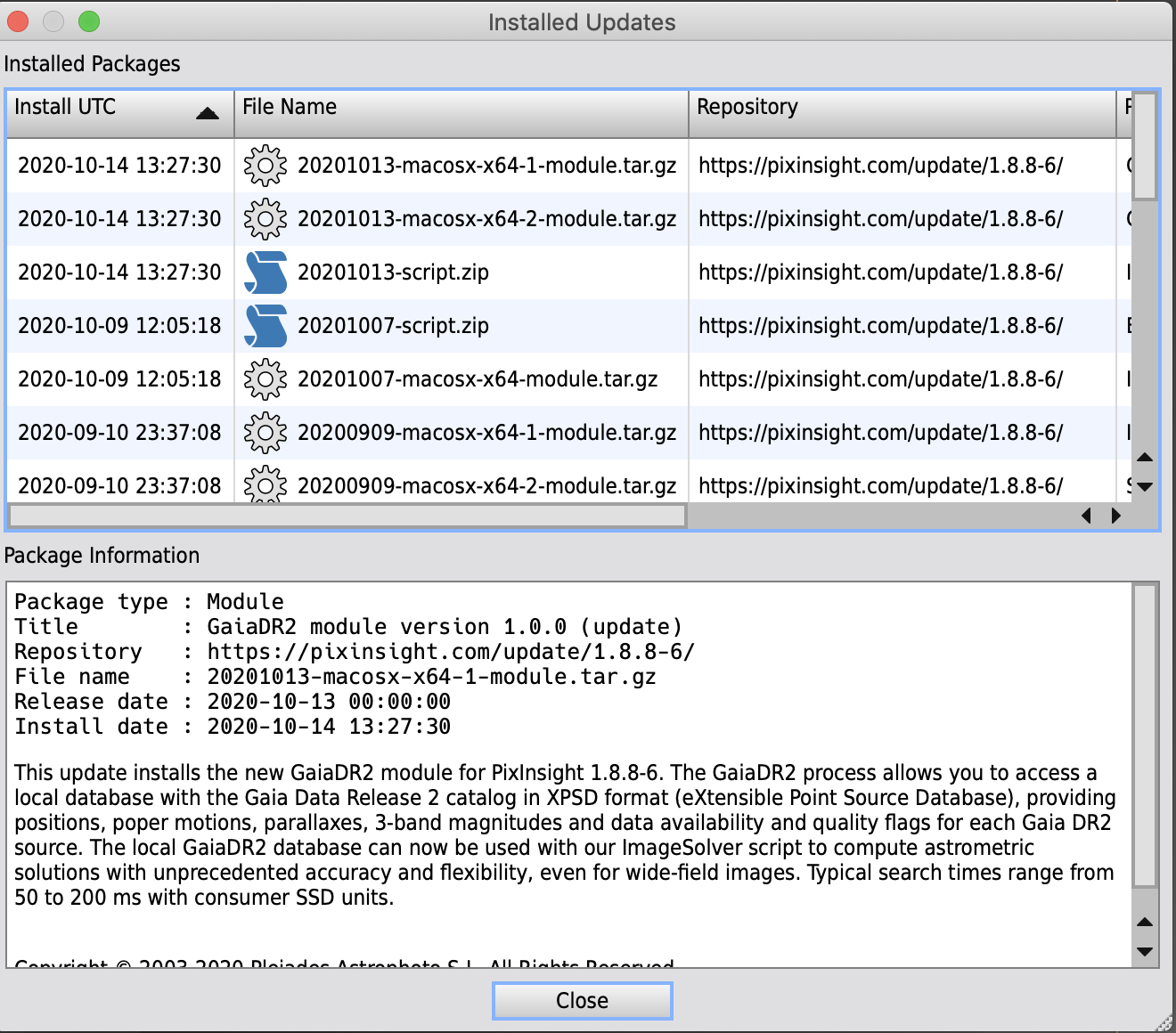Select file name 20201013-macosx-x64-2-module.tar.gz
The image size is (1176, 1033).
(x=486, y=219)
